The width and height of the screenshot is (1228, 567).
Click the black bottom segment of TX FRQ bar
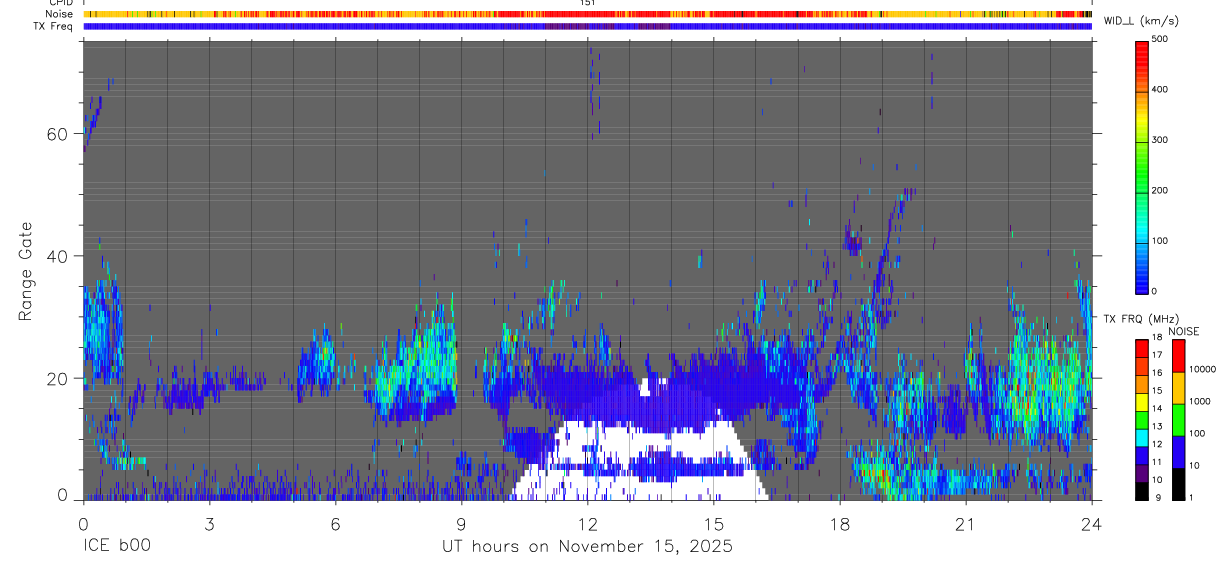[x=1142, y=491]
